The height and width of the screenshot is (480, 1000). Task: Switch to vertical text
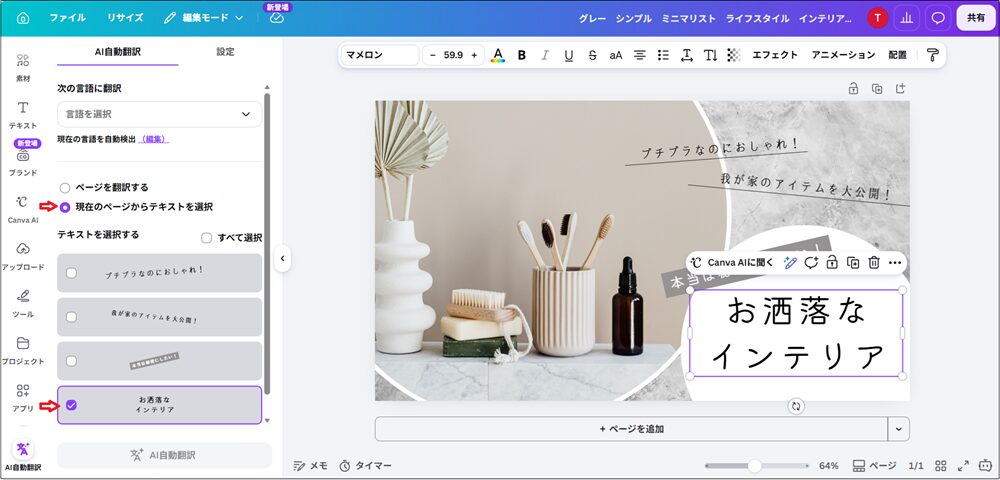pos(710,55)
